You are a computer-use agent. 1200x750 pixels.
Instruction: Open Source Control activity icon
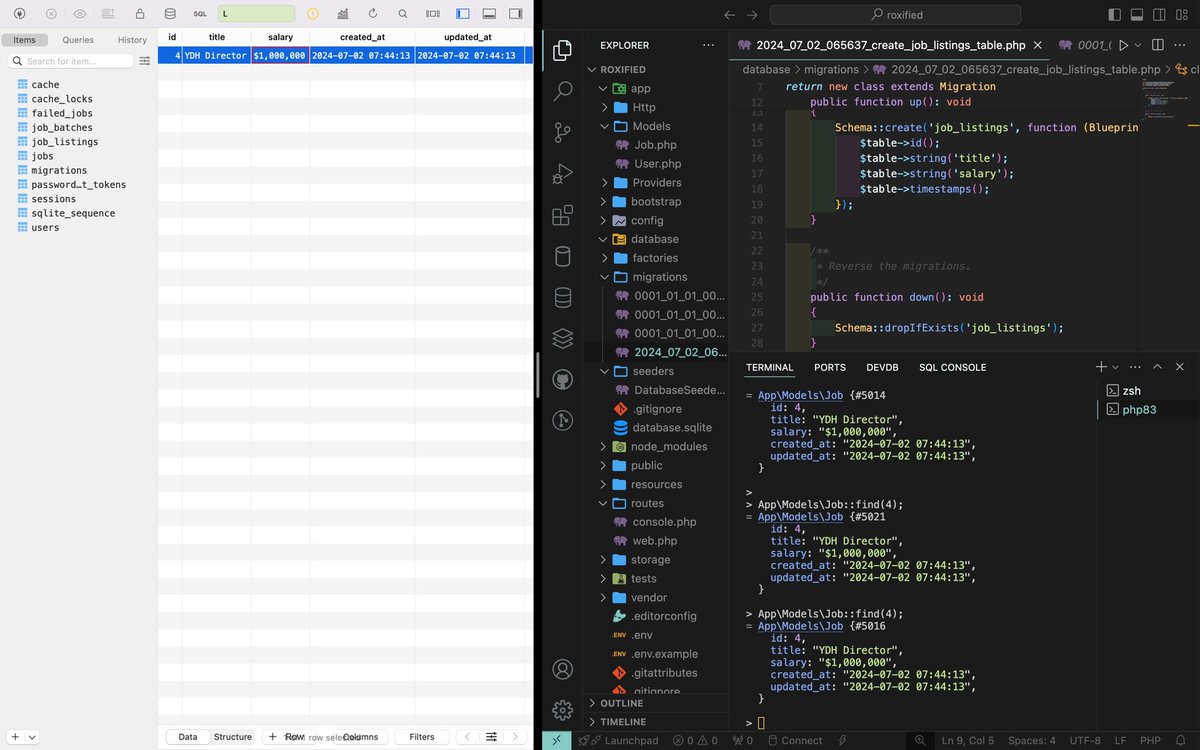pos(563,132)
